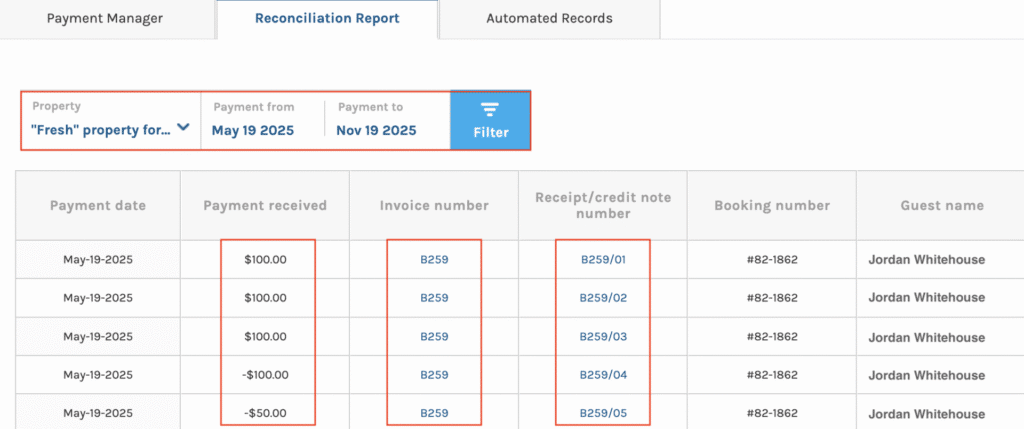Expand the Property dropdown chevron
Screen dimensions: 1024x429
click(183, 128)
